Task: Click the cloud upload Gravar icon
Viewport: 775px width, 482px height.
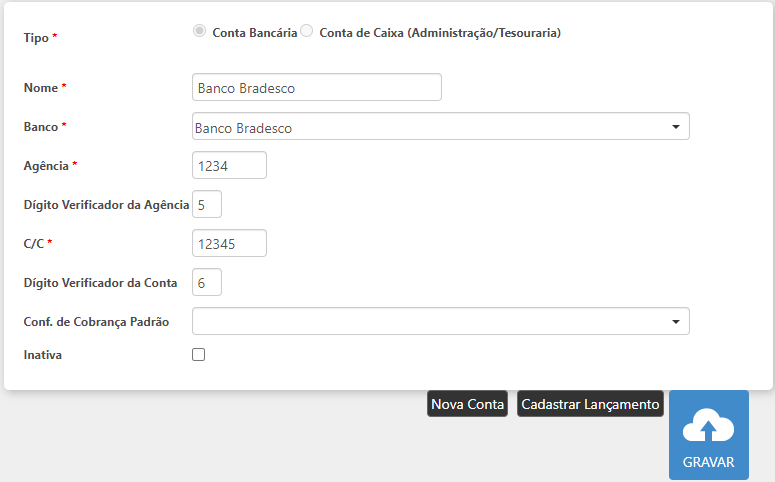Action: tap(708, 427)
